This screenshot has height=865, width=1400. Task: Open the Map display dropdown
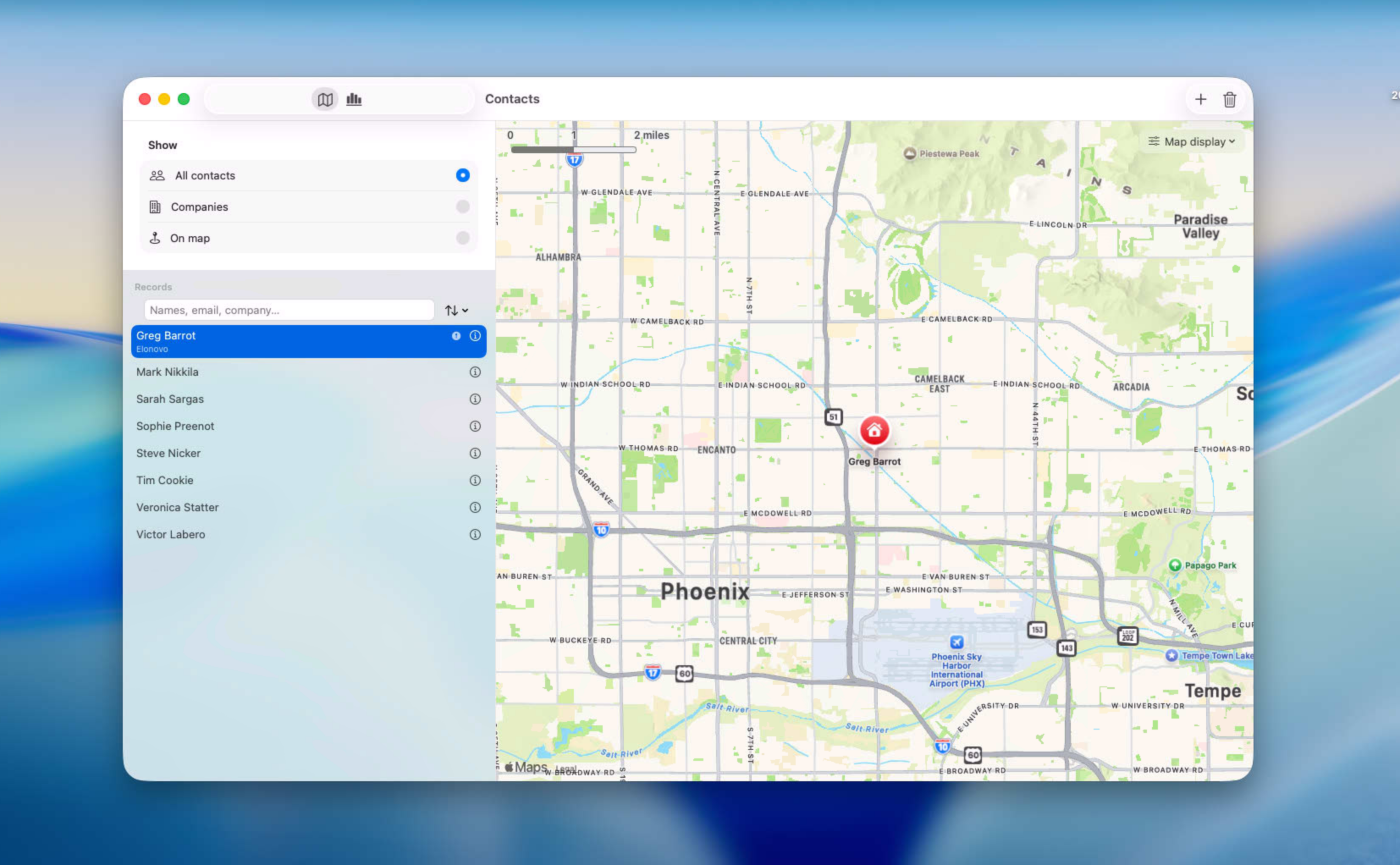tap(1192, 142)
